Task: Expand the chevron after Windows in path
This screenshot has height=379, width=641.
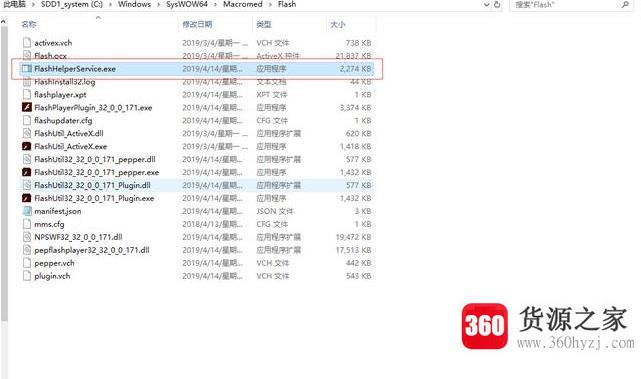Action: (x=158, y=4)
